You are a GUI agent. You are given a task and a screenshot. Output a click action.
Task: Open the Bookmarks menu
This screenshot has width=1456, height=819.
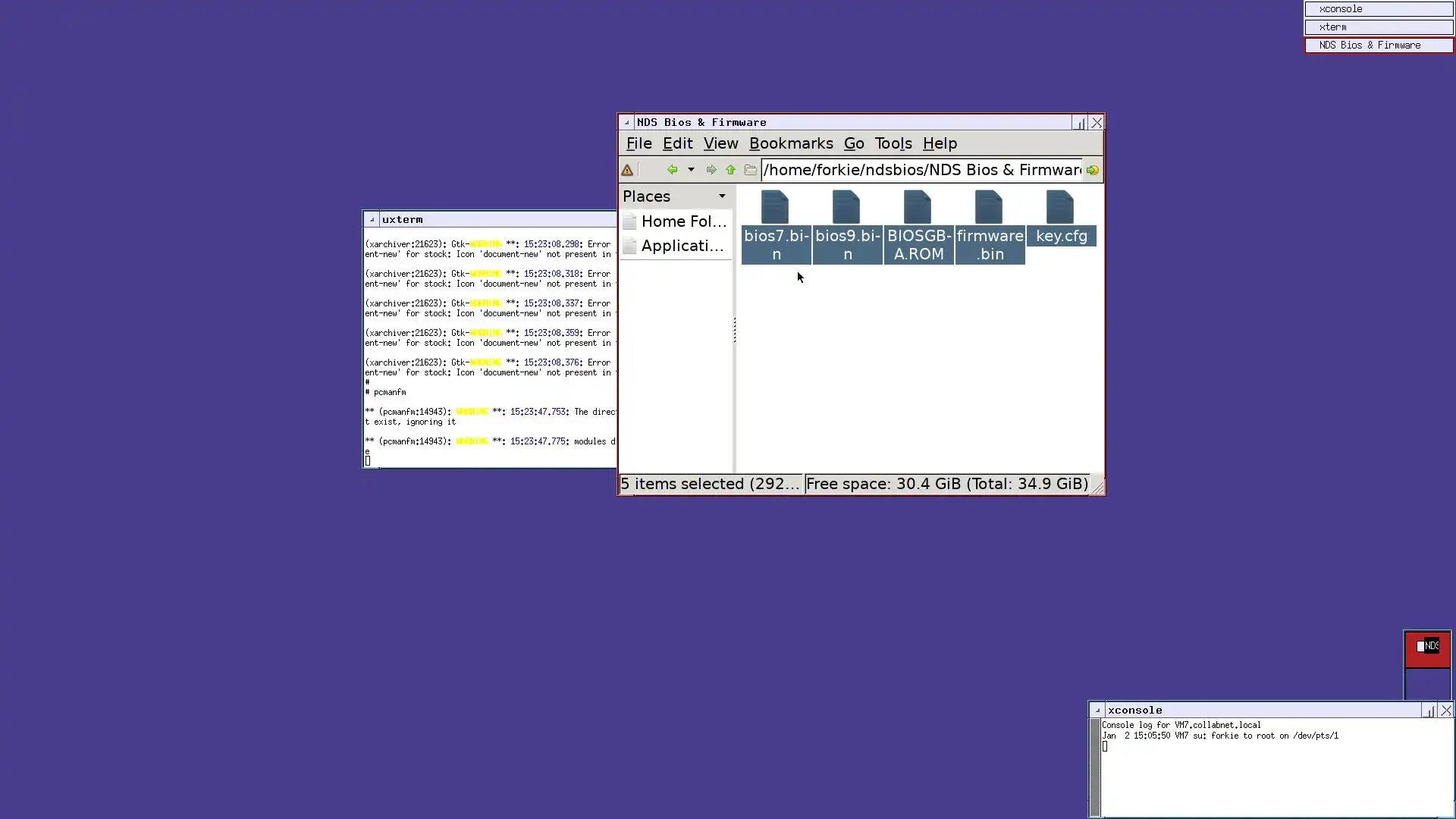pyautogui.click(x=790, y=143)
